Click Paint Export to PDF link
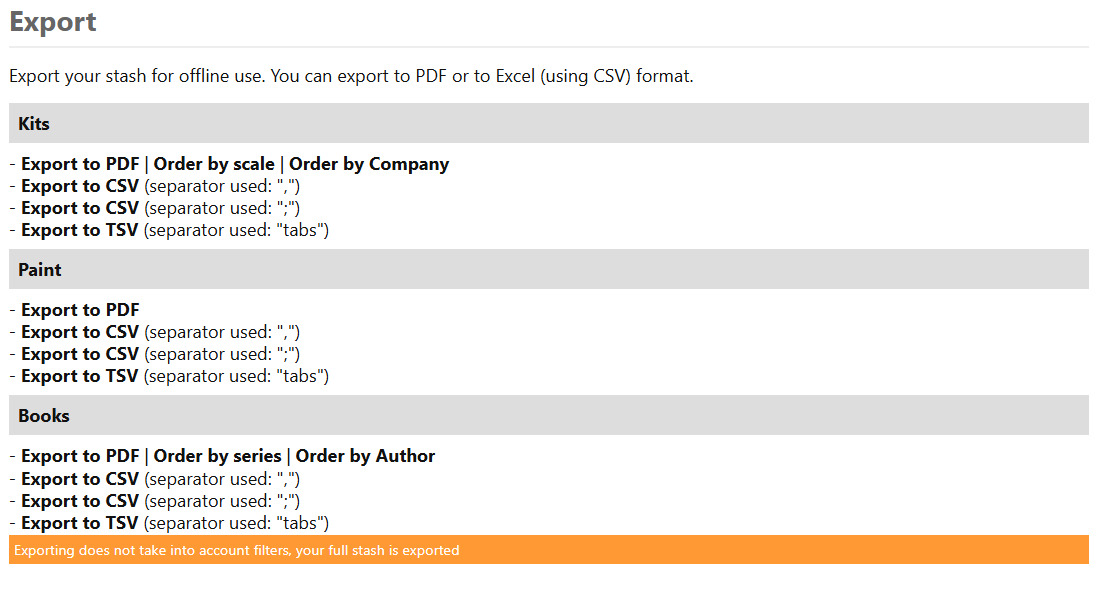This screenshot has height=589, width=1106. click(x=80, y=310)
